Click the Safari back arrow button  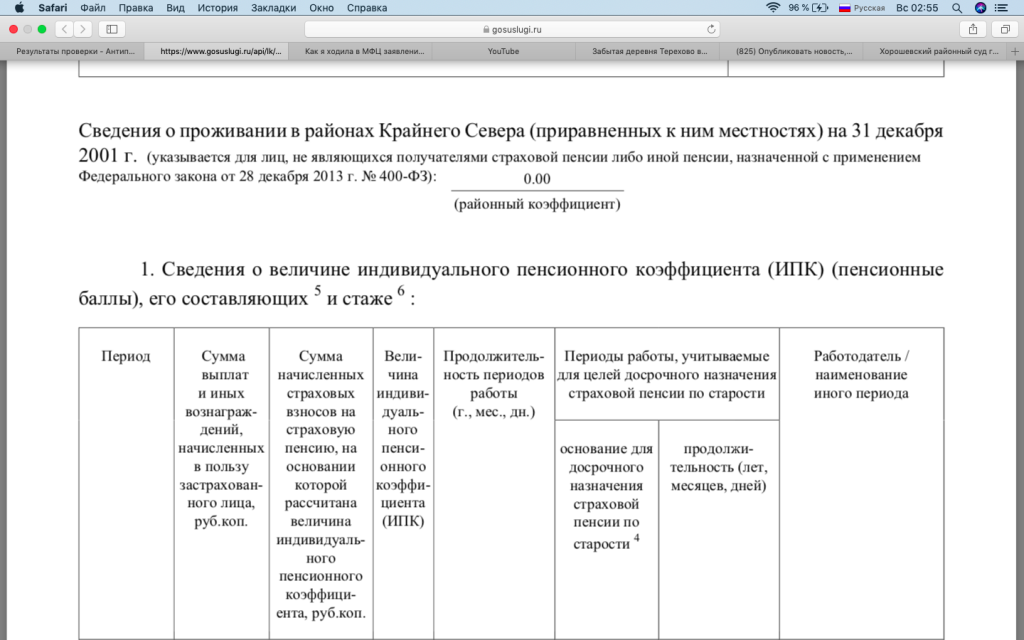tap(64, 29)
